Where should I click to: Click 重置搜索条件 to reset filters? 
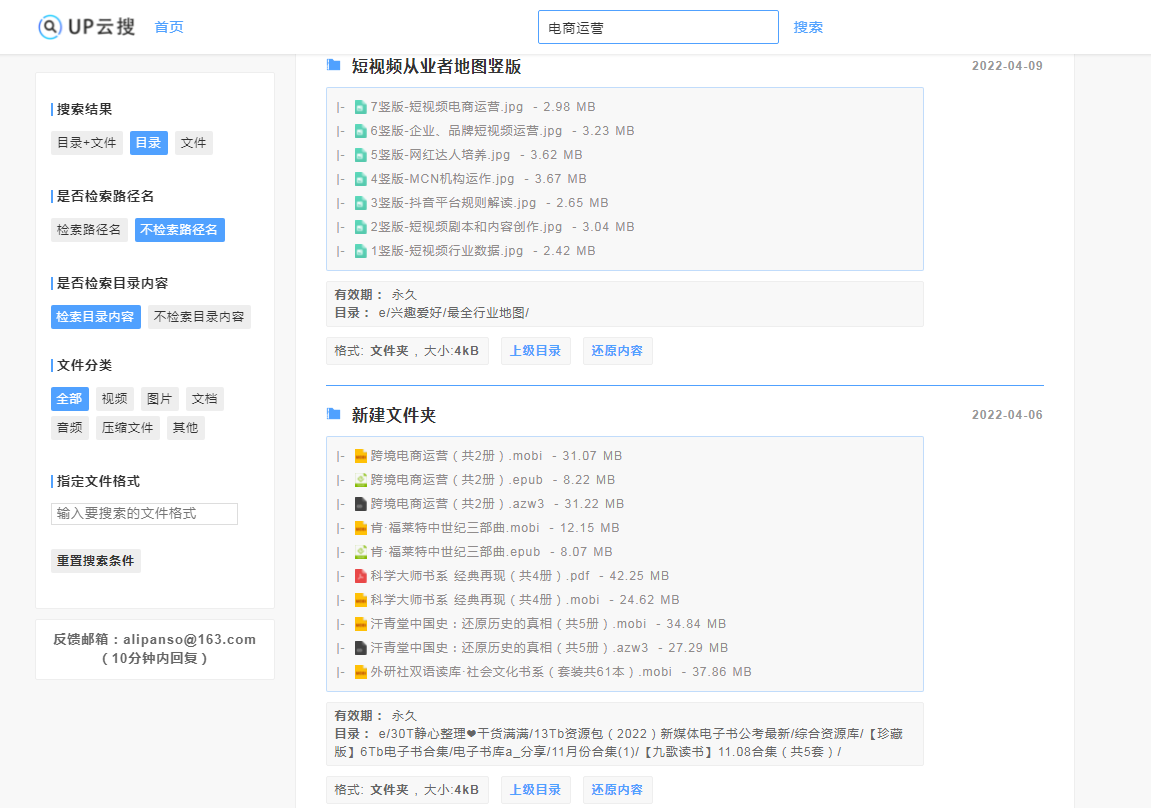point(95,561)
